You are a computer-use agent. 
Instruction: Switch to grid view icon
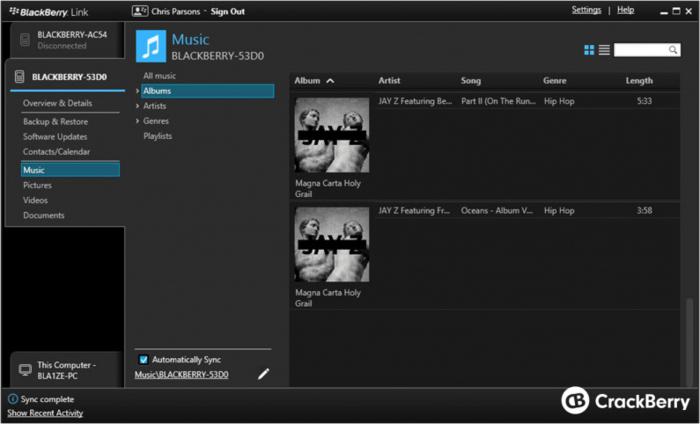click(x=589, y=50)
